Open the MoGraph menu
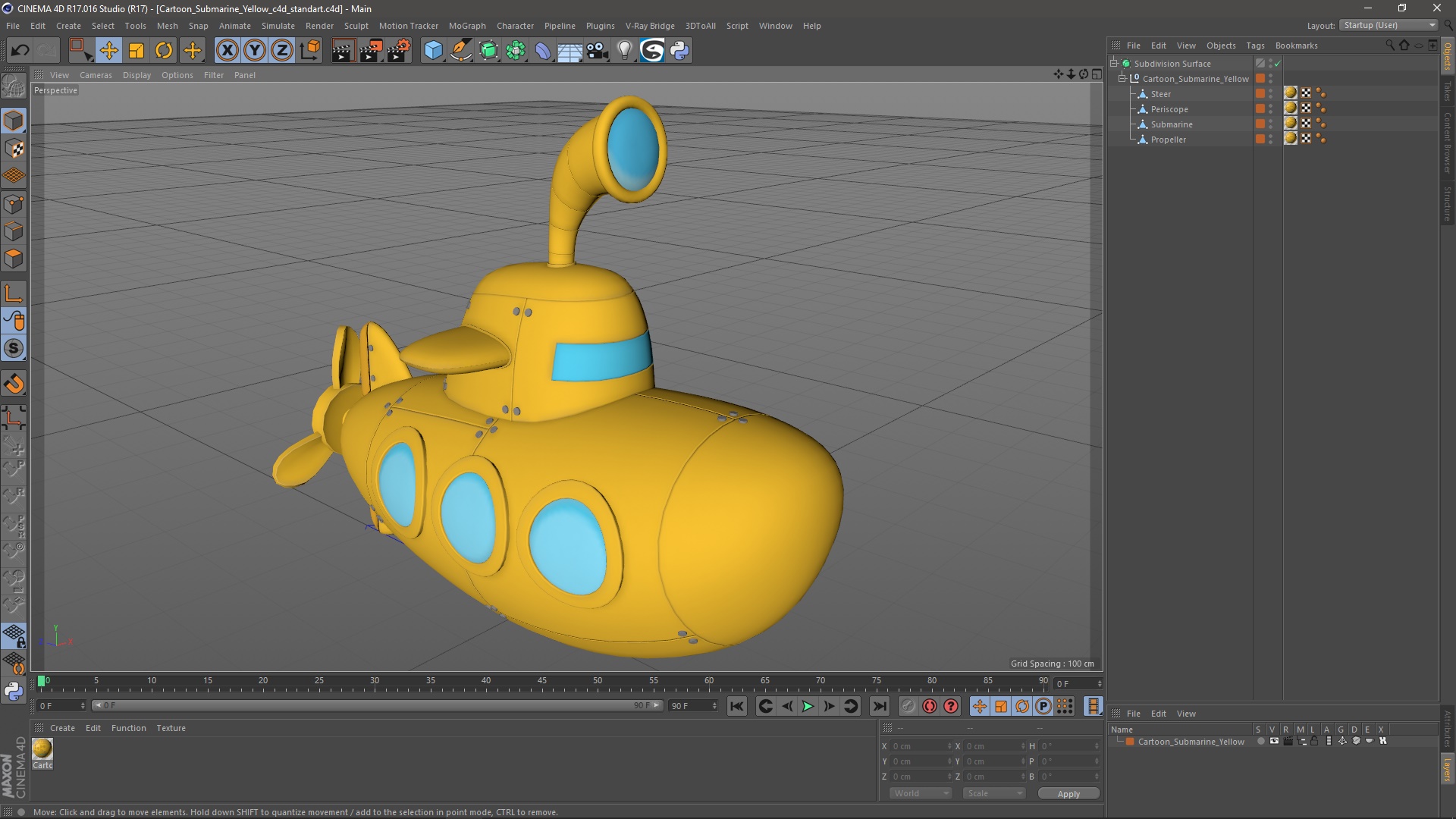 [x=466, y=26]
